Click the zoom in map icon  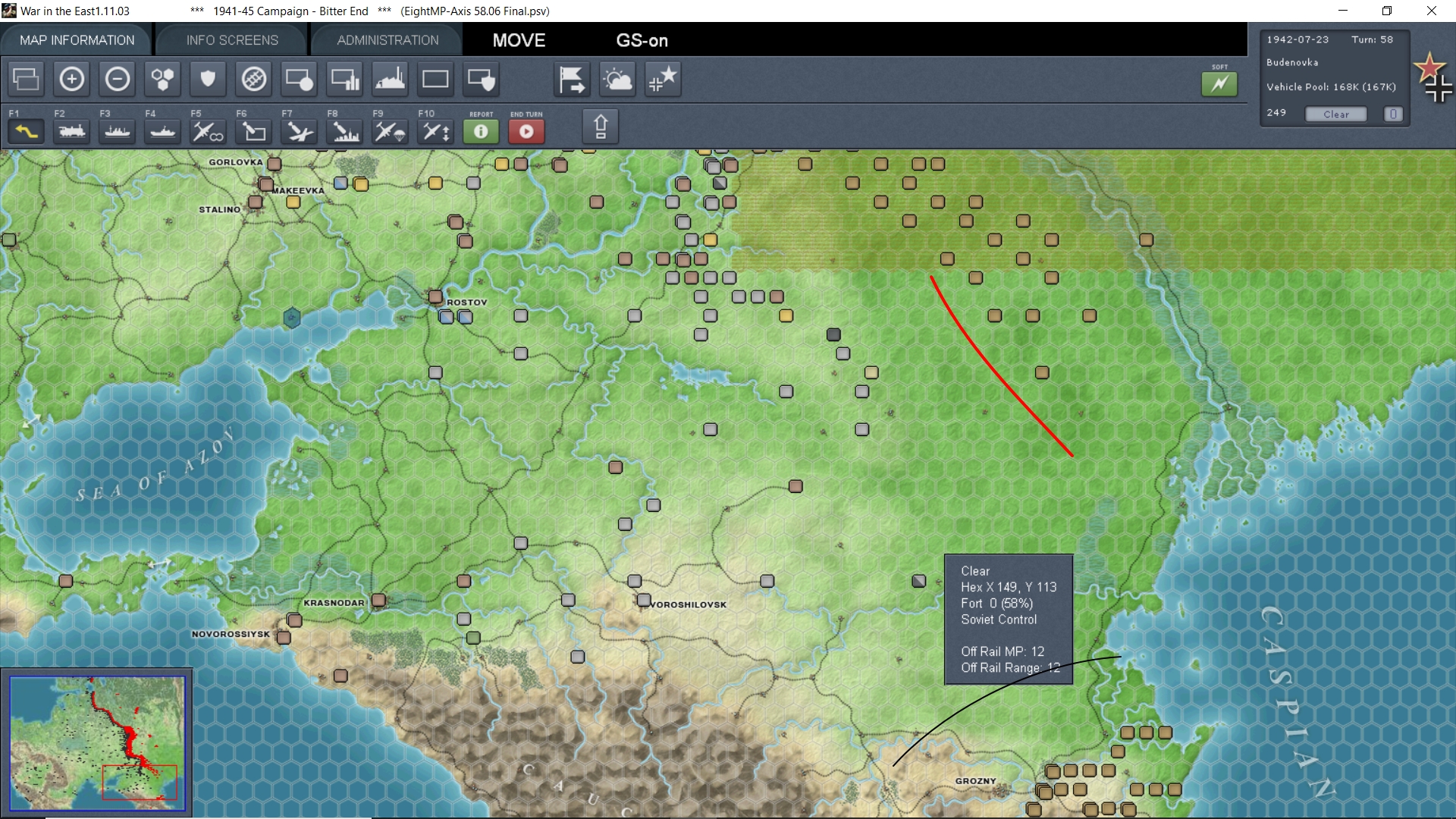click(x=72, y=79)
